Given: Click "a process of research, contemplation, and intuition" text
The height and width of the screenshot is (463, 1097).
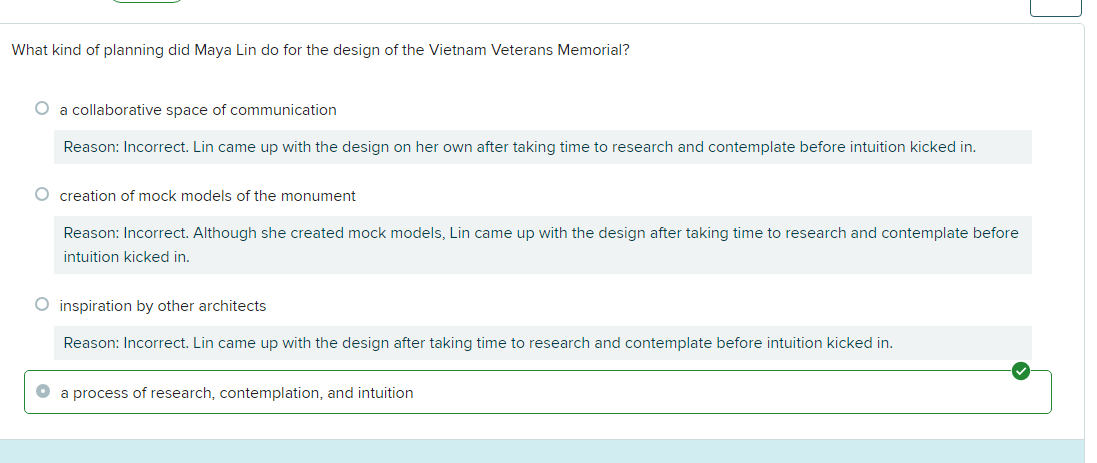Looking at the screenshot, I should click(237, 394).
